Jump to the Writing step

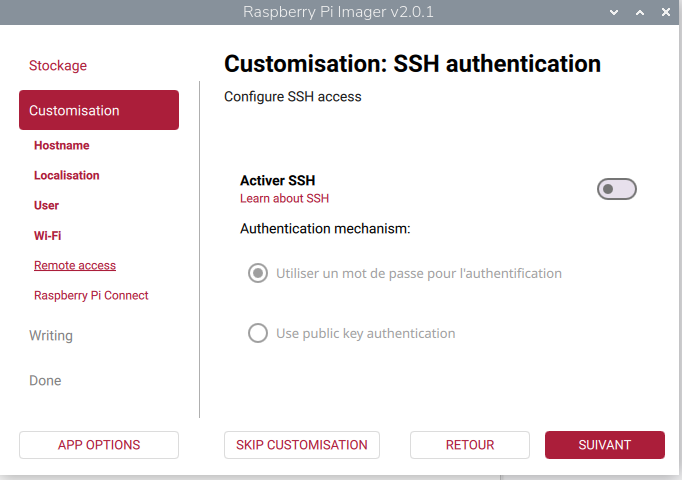pos(51,336)
